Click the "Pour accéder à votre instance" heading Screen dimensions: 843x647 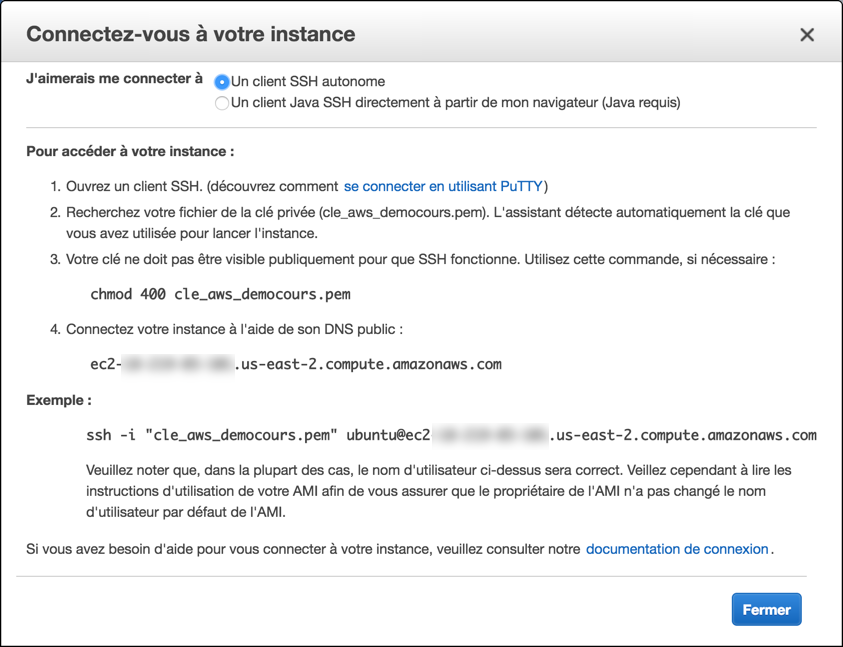pos(130,152)
